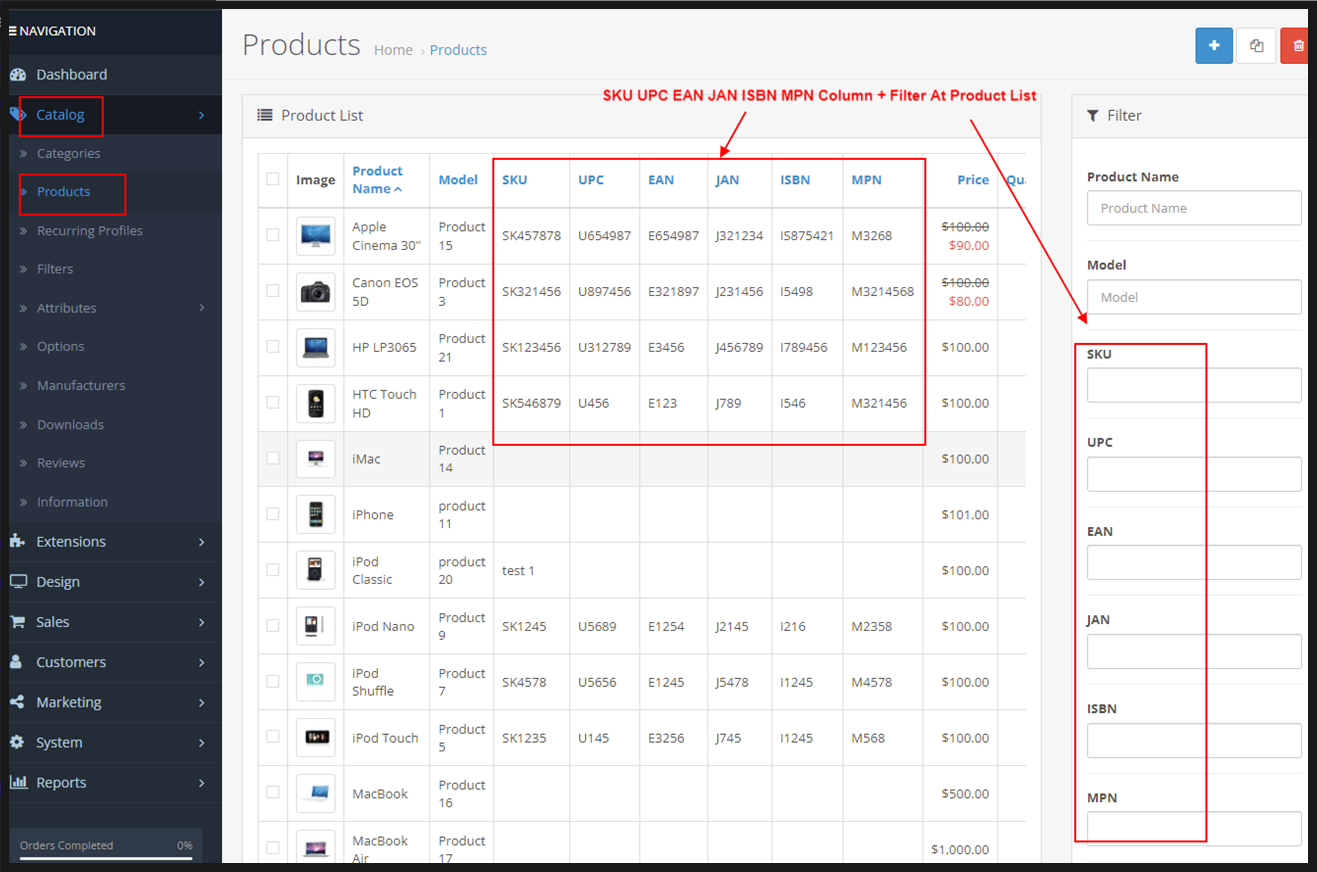Expand the Attributes submenu arrow

click(201, 308)
